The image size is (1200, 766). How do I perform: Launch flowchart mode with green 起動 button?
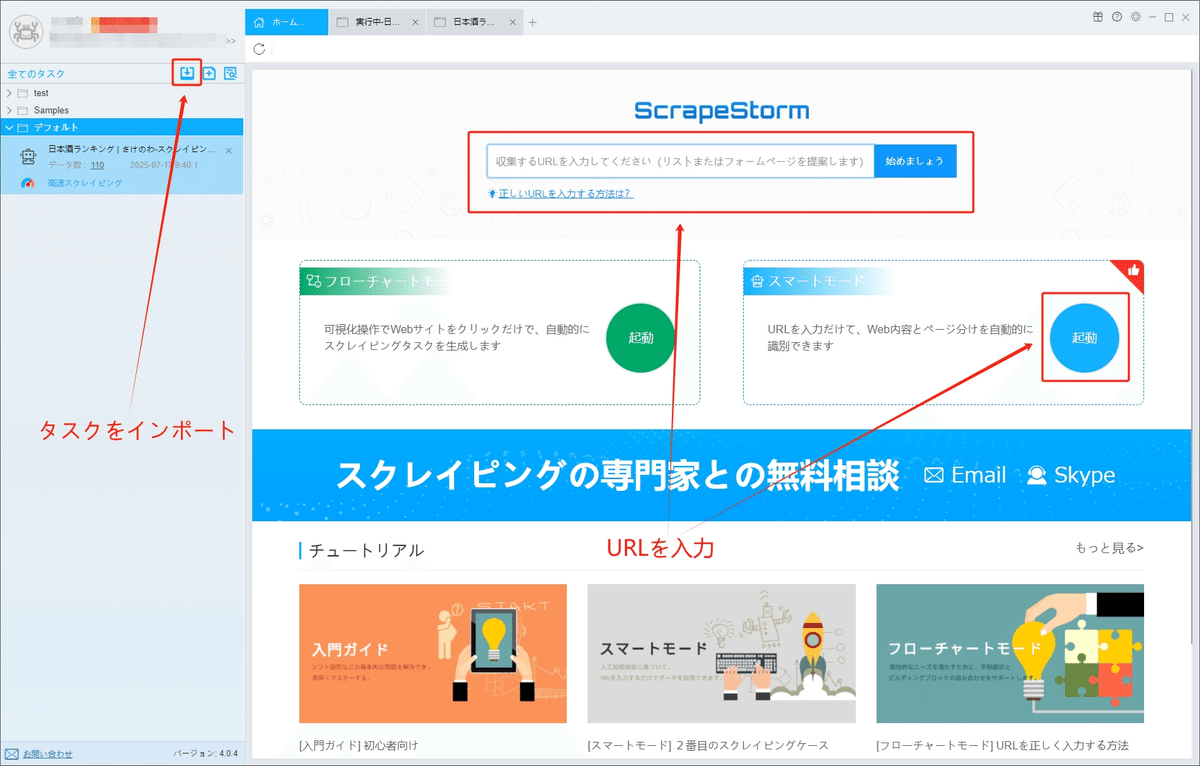[x=641, y=338]
